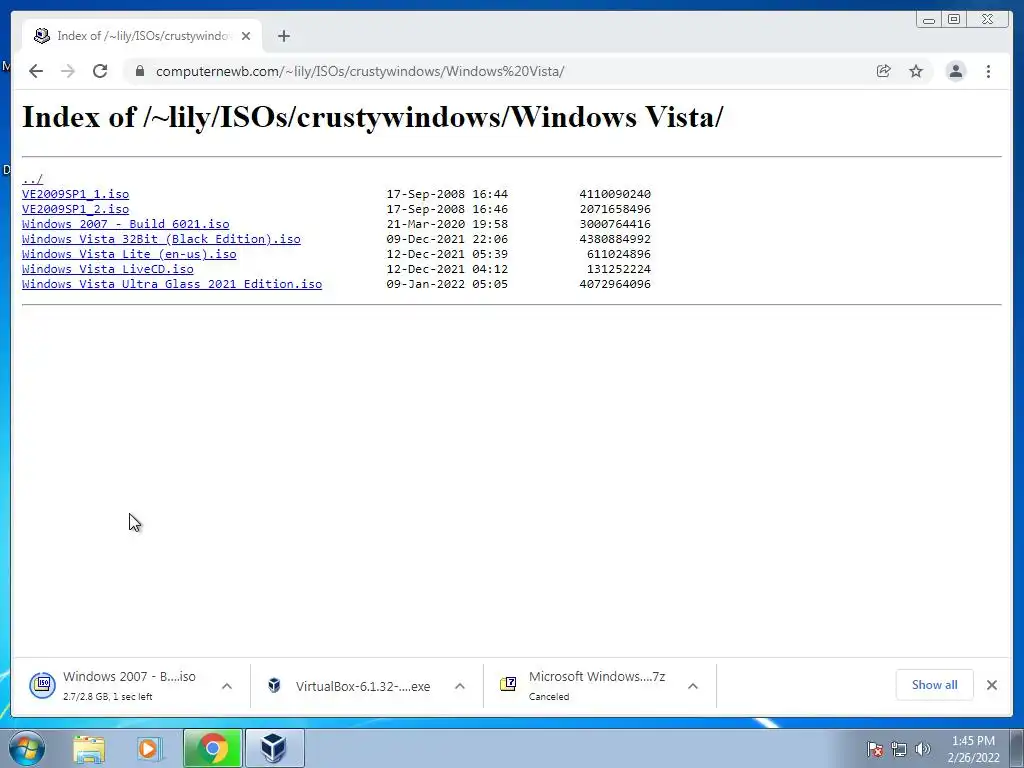Reload the current page
The height and width of the screenshot is (768, 1024).
[100, 71]
